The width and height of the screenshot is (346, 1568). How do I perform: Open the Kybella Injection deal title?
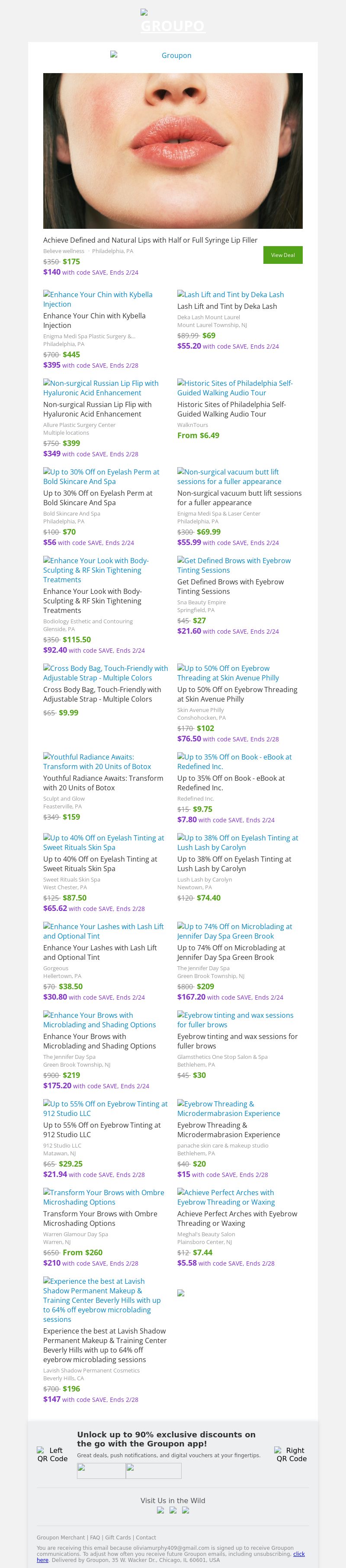pos(94,320)
